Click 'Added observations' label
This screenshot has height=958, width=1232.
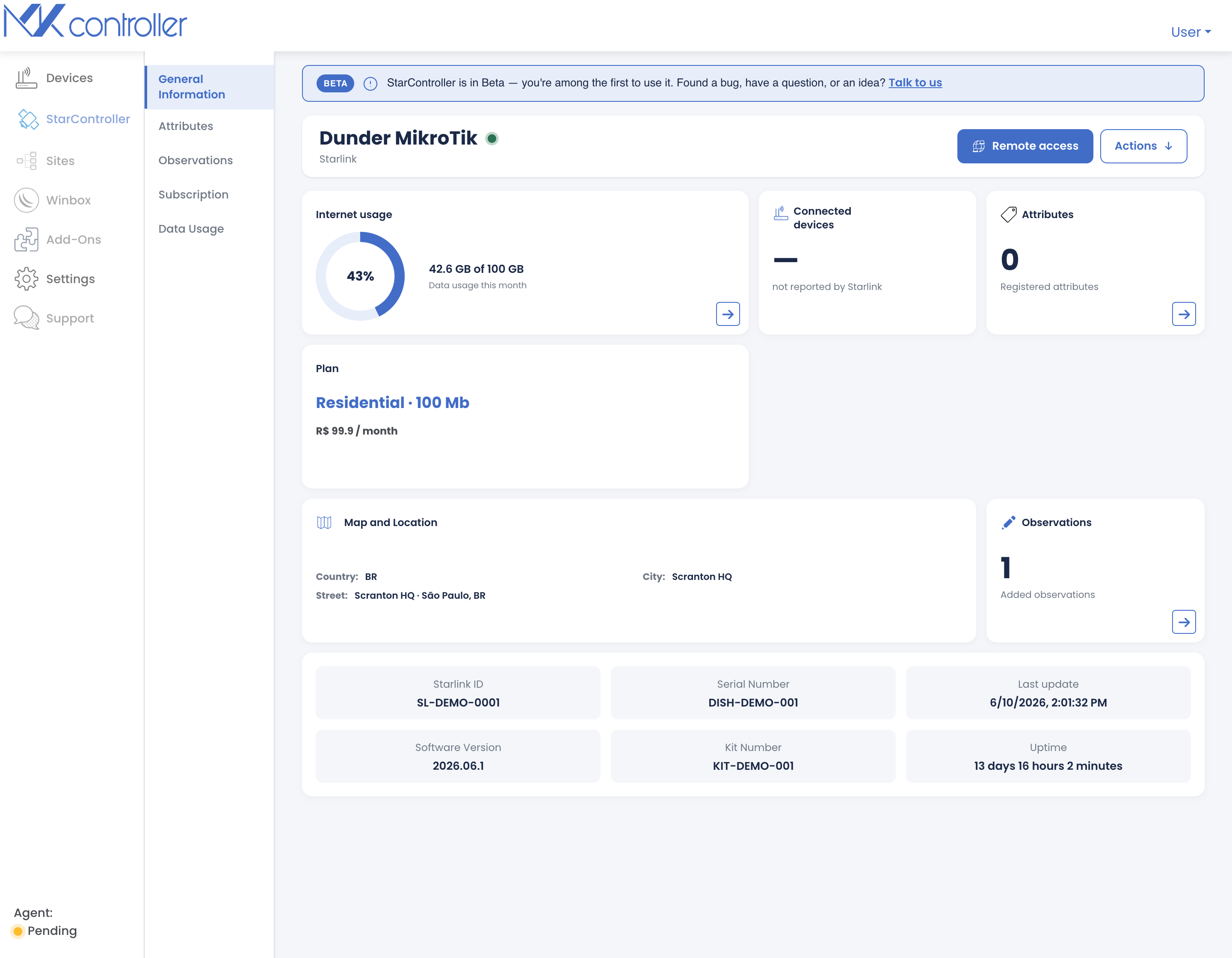pos(1047,594)
